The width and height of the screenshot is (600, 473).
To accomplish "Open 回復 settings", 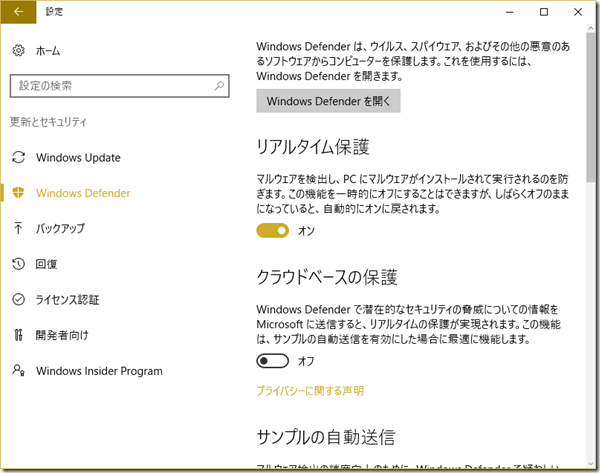I will (x=46, y=264).
